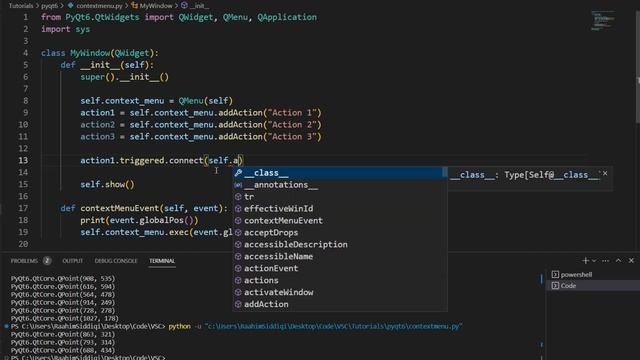Viewport: 640px width, 360px height.
Task: Click the code minimap
Action: (x=603, y=21)
